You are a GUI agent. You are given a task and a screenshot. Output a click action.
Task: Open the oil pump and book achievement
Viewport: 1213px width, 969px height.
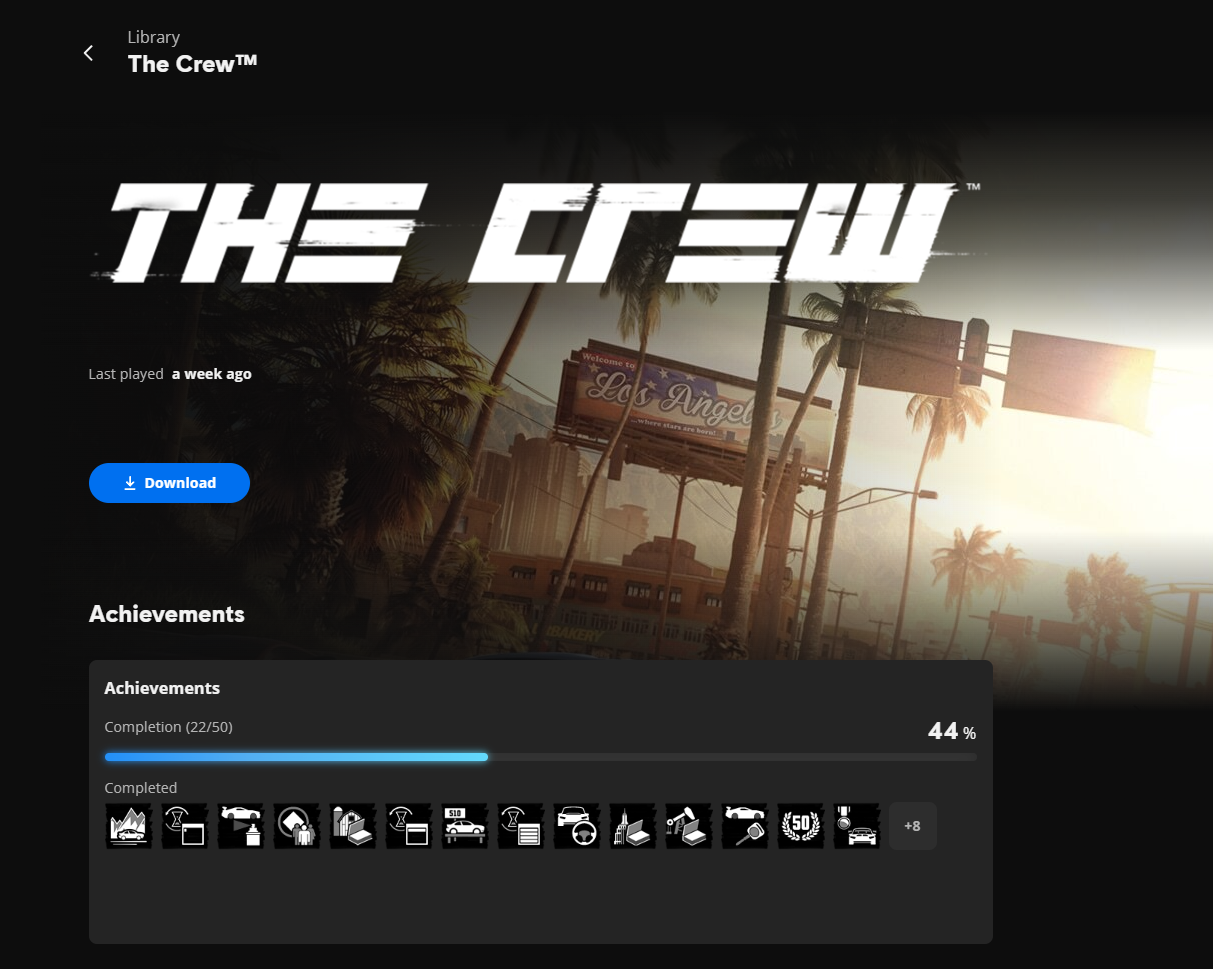click(689, 826)
